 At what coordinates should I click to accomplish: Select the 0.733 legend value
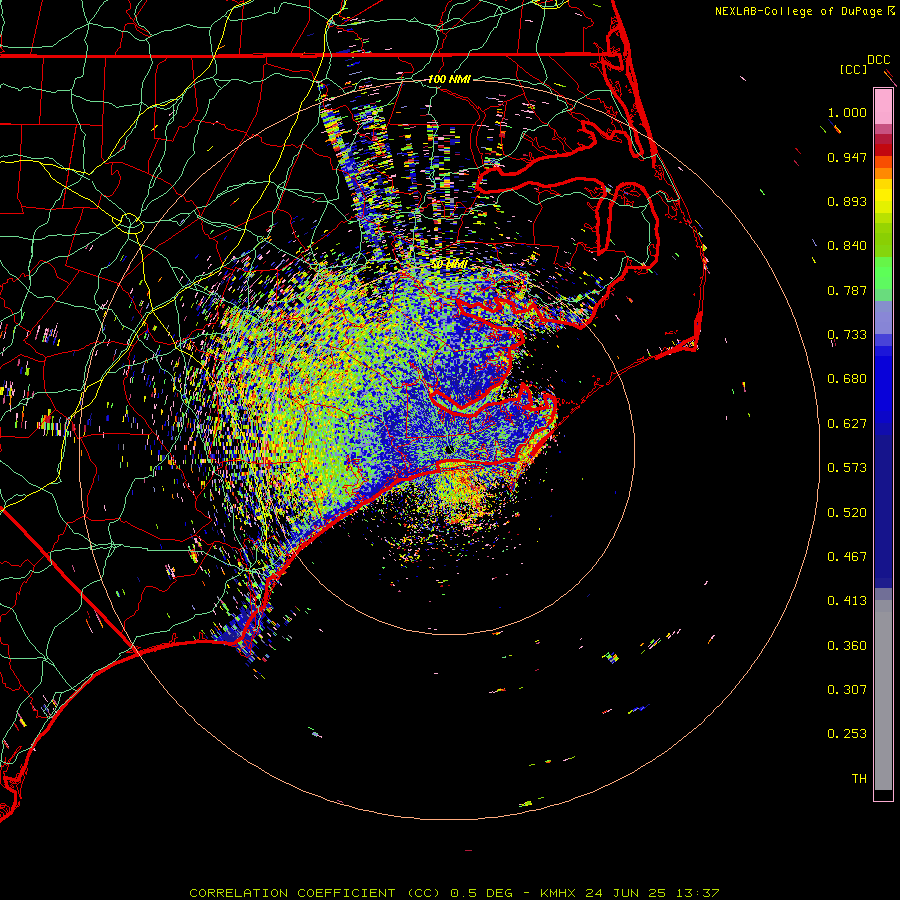[847, 335]
